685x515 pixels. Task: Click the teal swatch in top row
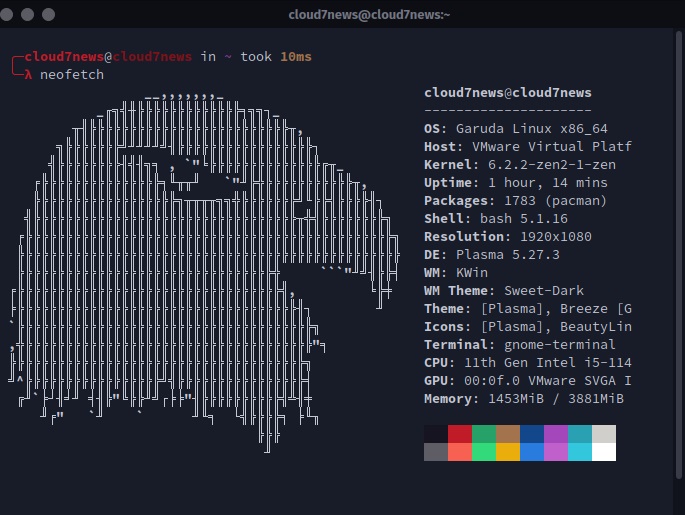pyautogui.click(x=580, y=434)
